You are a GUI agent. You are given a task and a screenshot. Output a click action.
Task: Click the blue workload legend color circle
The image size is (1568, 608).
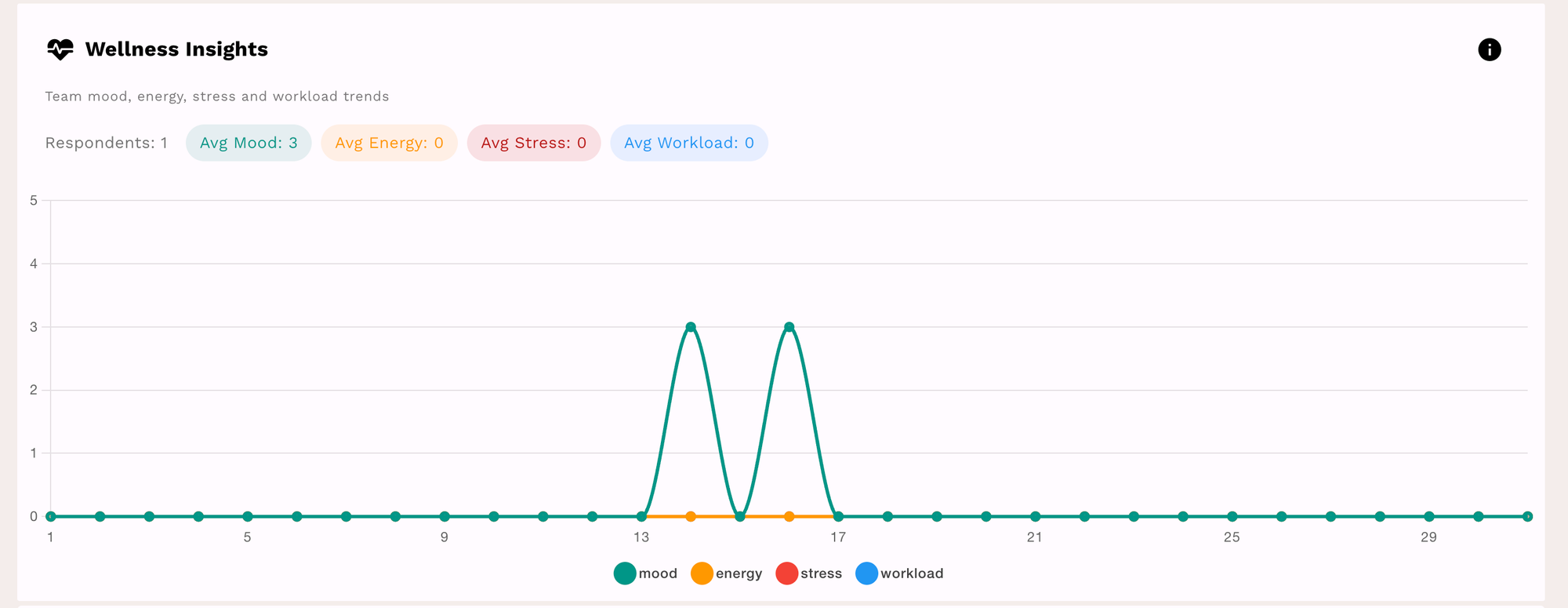click(866, 573)
